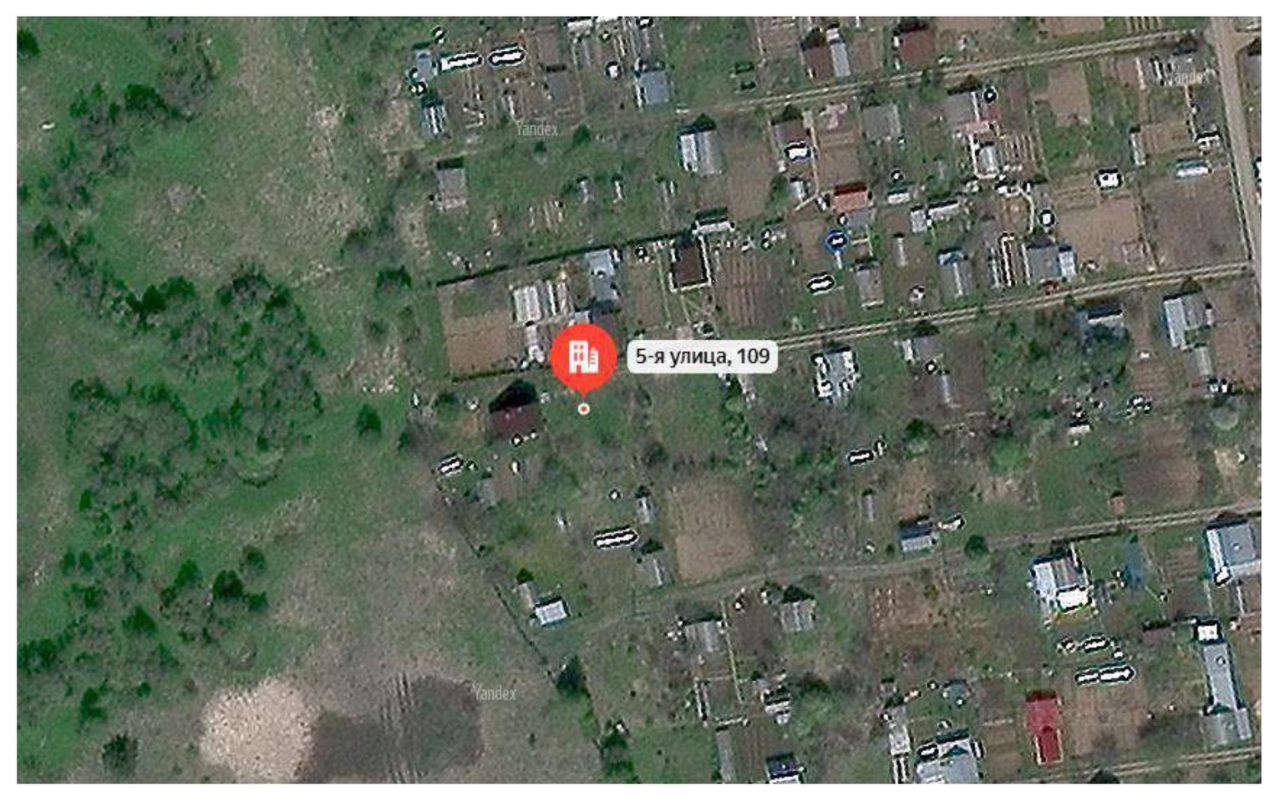
Task: Click the small red dot beneath the pin
Action: (x=584, y=408)
